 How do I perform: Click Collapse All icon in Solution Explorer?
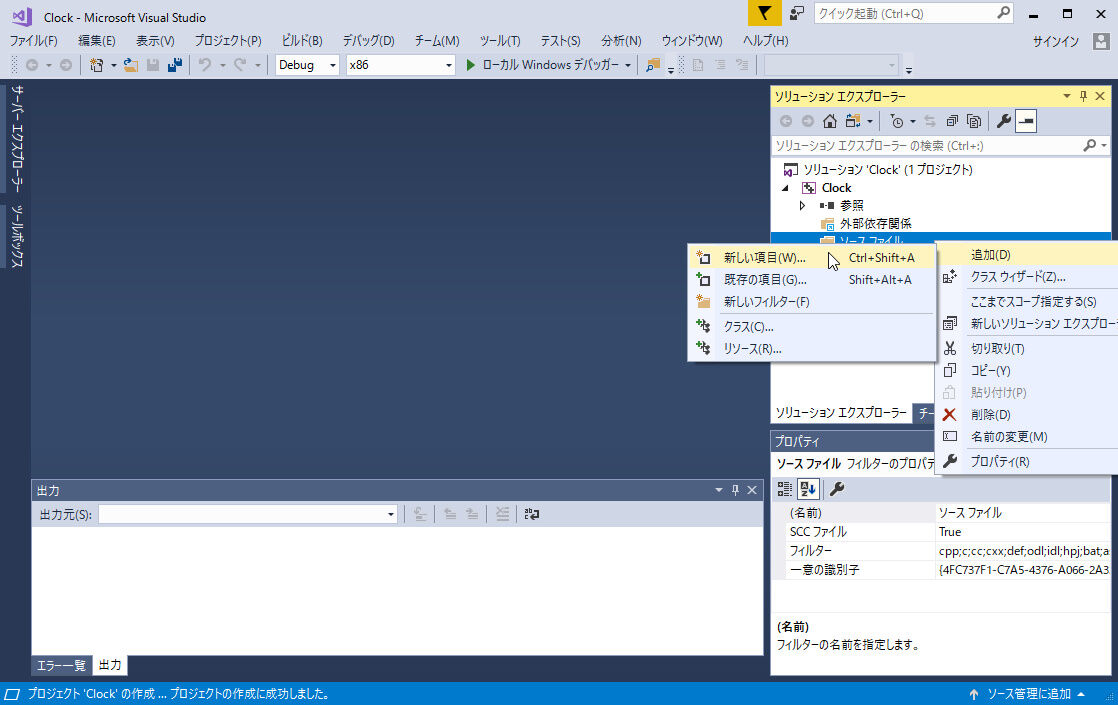pyautogui.click(x=952, y=121)
